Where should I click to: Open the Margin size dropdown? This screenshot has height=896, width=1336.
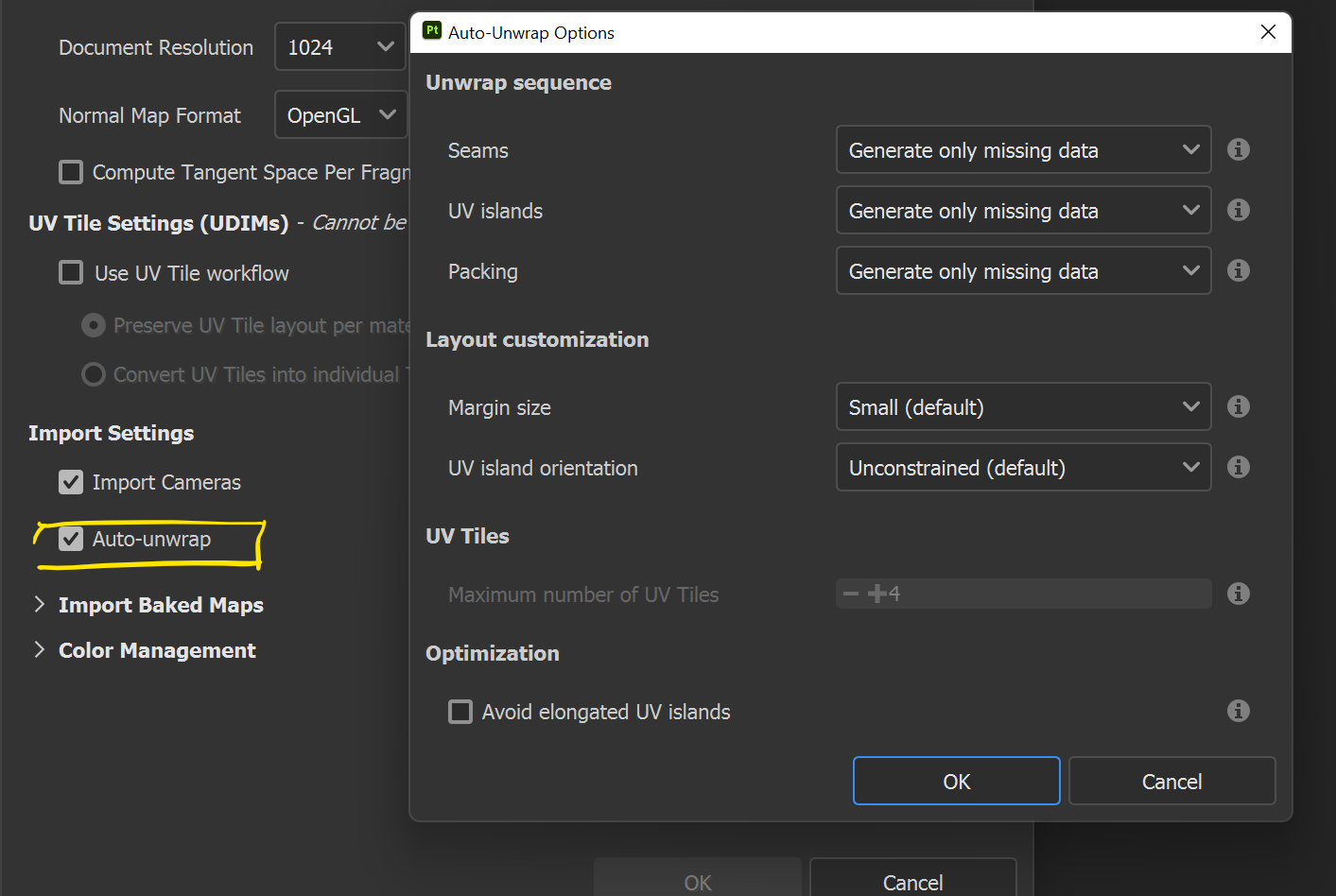point(1023,406)
